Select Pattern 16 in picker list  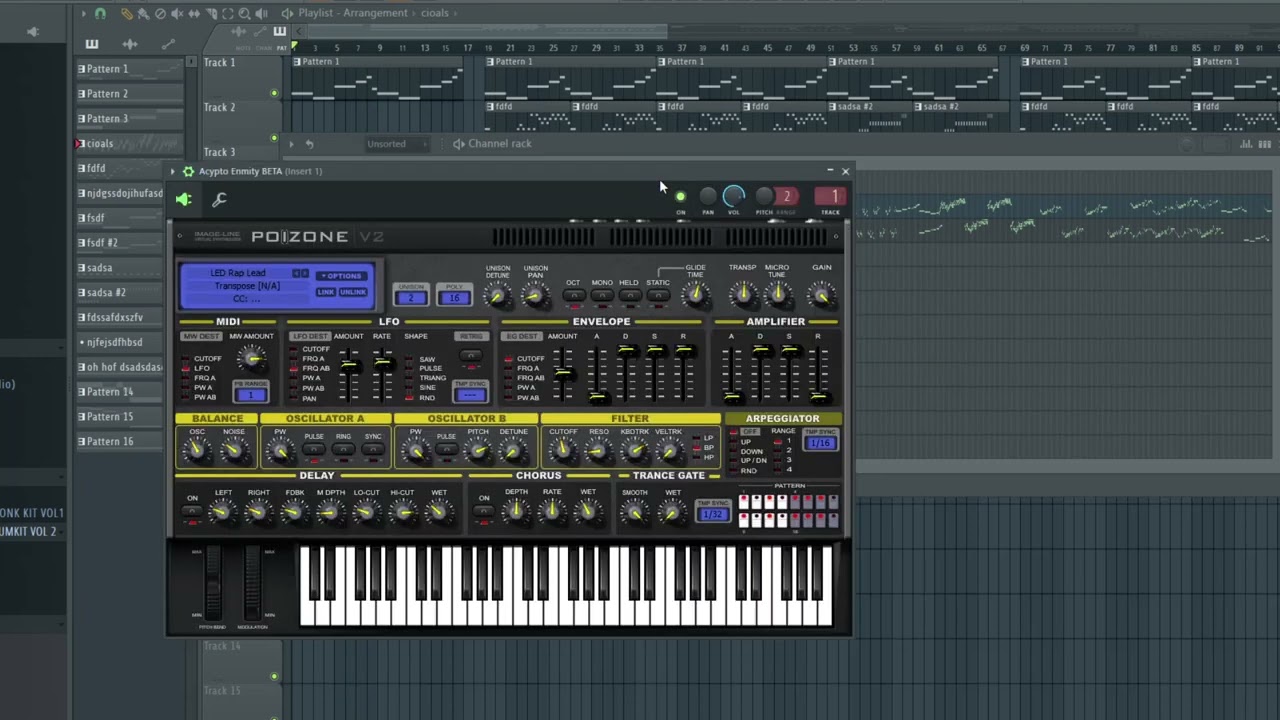coord(130,442)
